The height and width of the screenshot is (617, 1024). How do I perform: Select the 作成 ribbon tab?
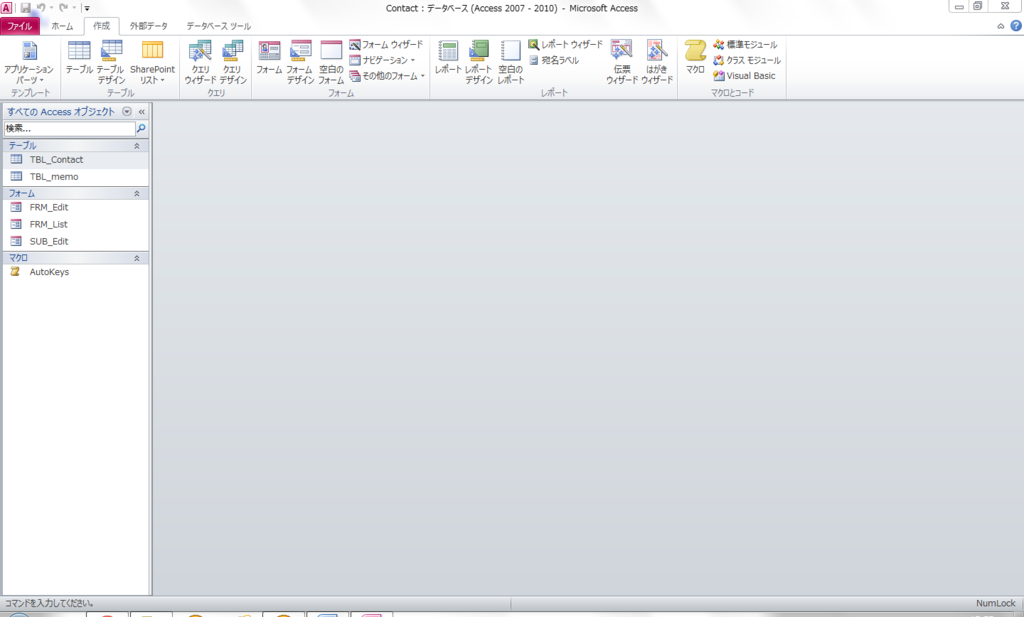point(101,26)
